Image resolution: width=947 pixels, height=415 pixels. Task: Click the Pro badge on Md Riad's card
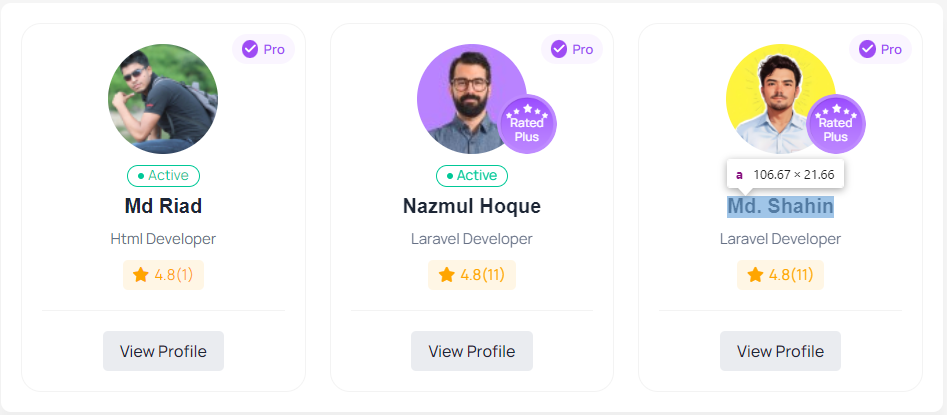[263, 49]
